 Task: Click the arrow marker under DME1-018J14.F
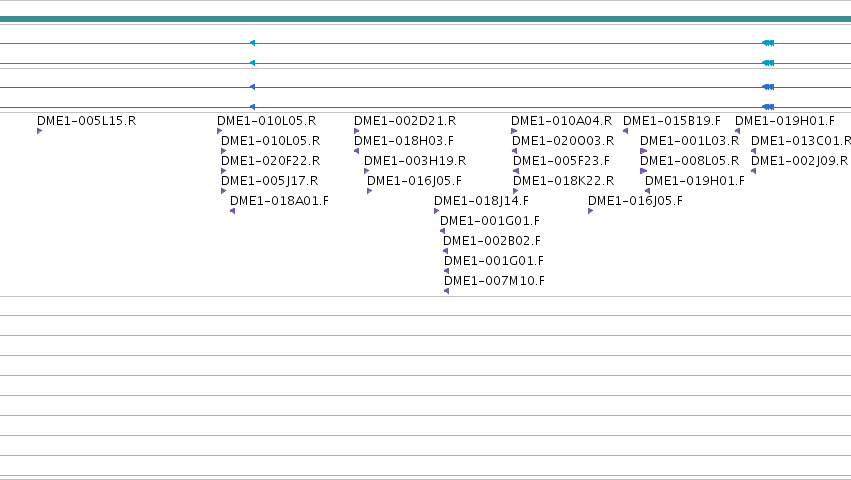point(436,211)
